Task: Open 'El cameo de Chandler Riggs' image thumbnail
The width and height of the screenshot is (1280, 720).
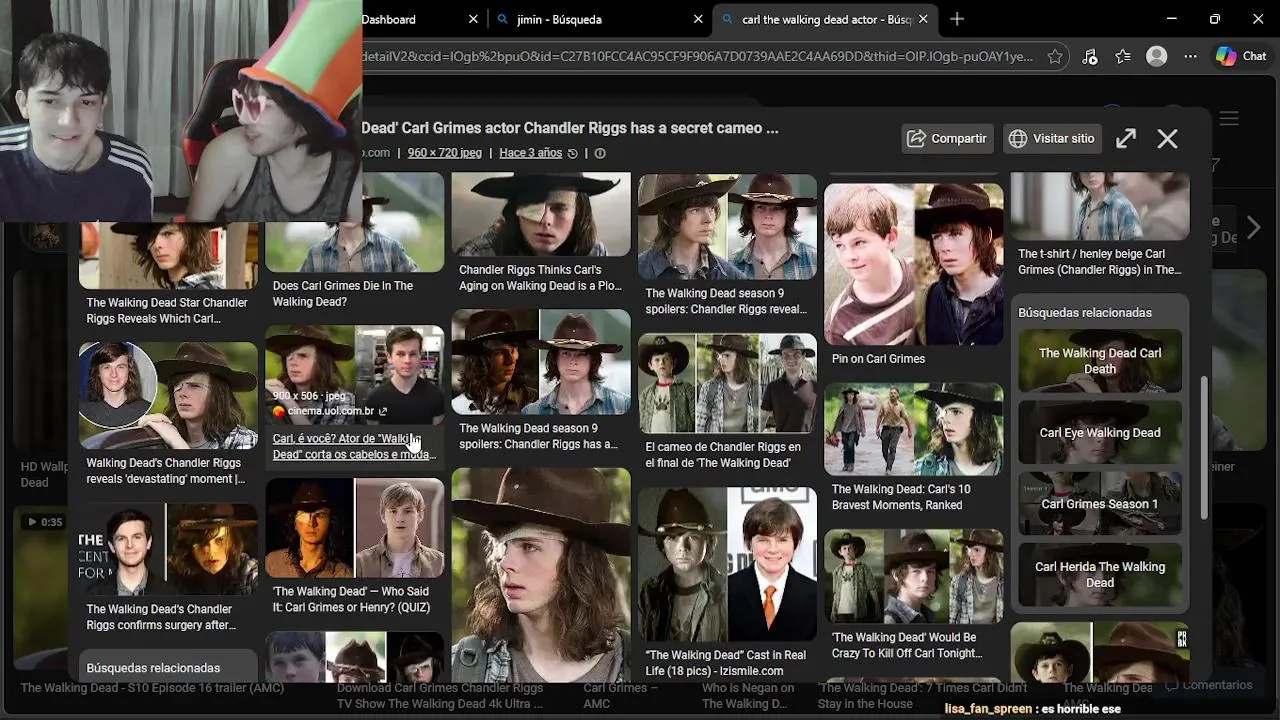Action: click(727, 383)
